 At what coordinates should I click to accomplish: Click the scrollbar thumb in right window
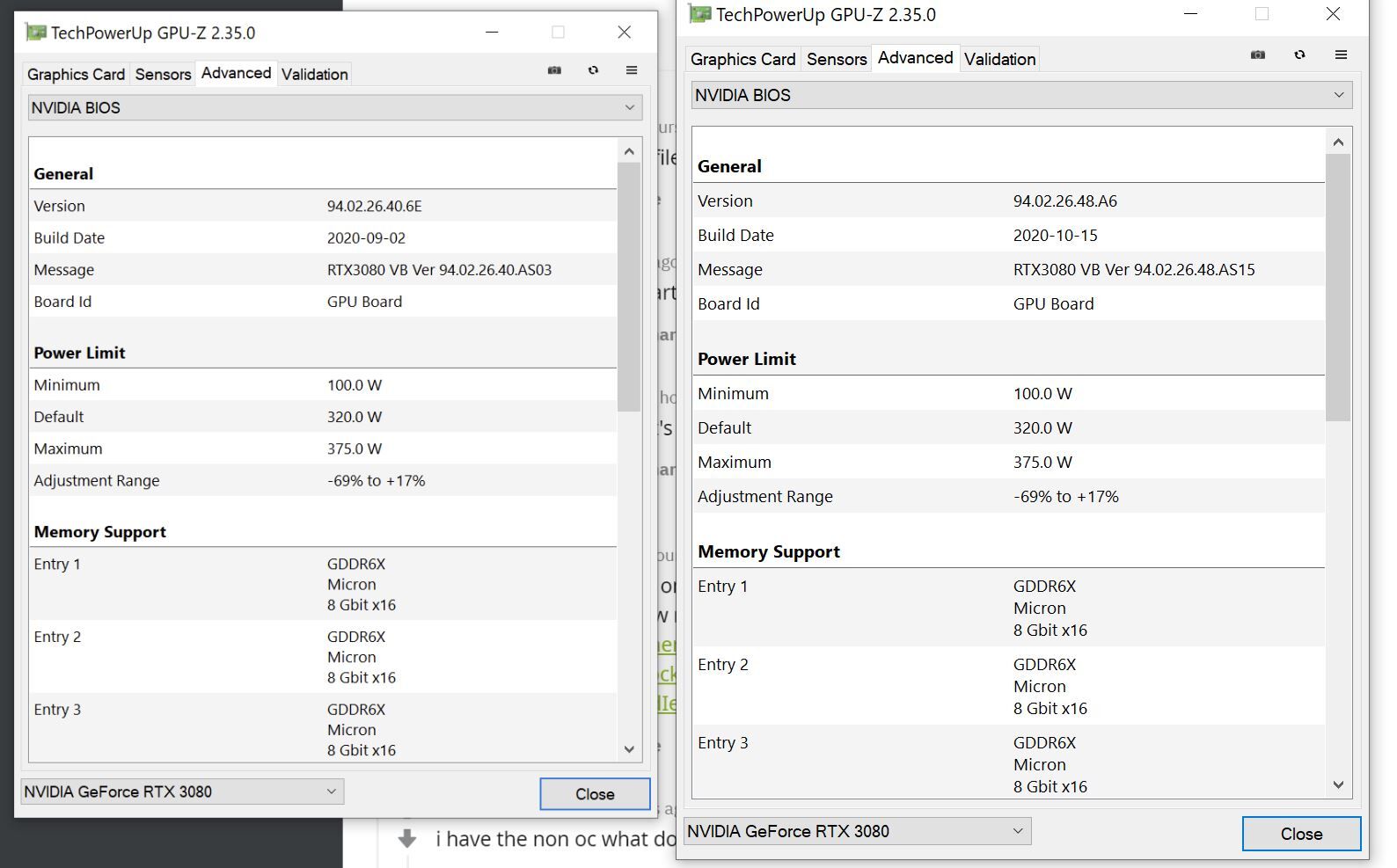1338,288
